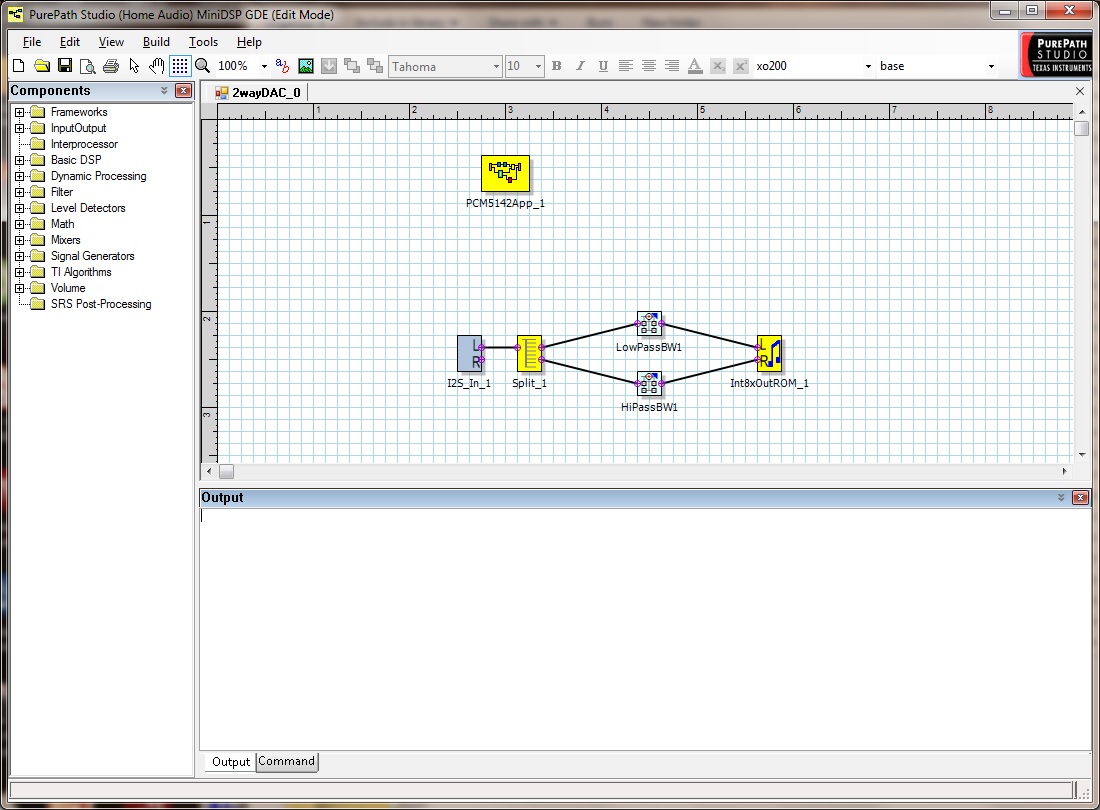This screenshot has height=810, width=1100.
Task: Expand the Dynamic Processing folder
Action: coord(20,176)
